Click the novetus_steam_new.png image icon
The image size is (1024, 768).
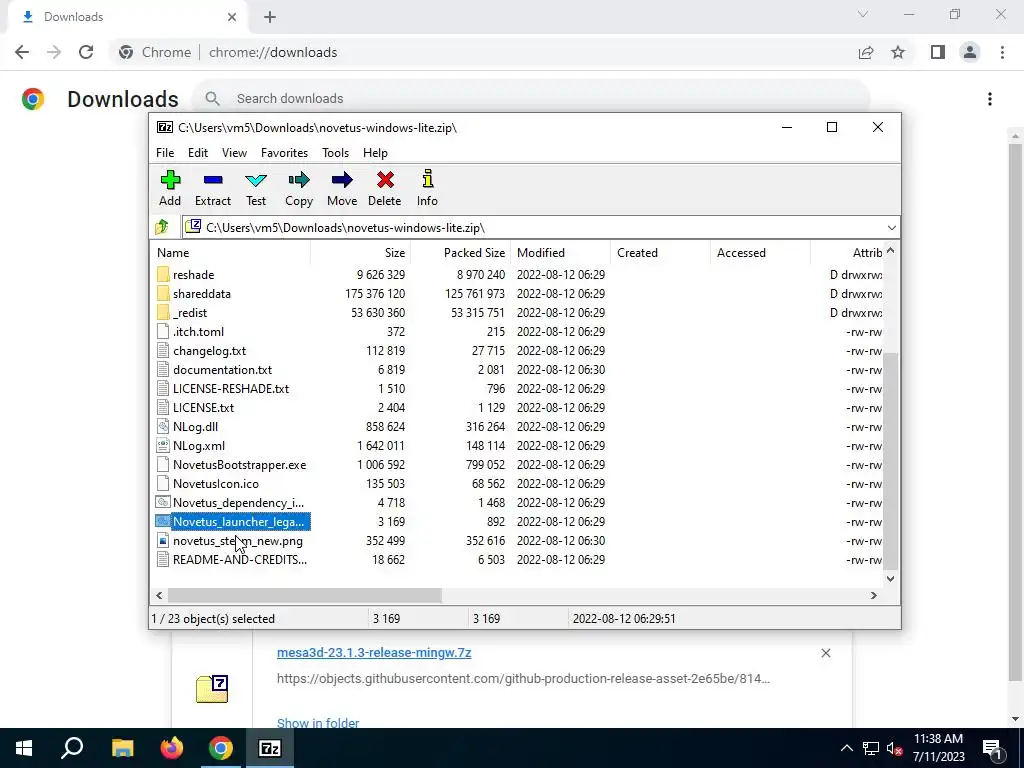(x=163, y=541)
